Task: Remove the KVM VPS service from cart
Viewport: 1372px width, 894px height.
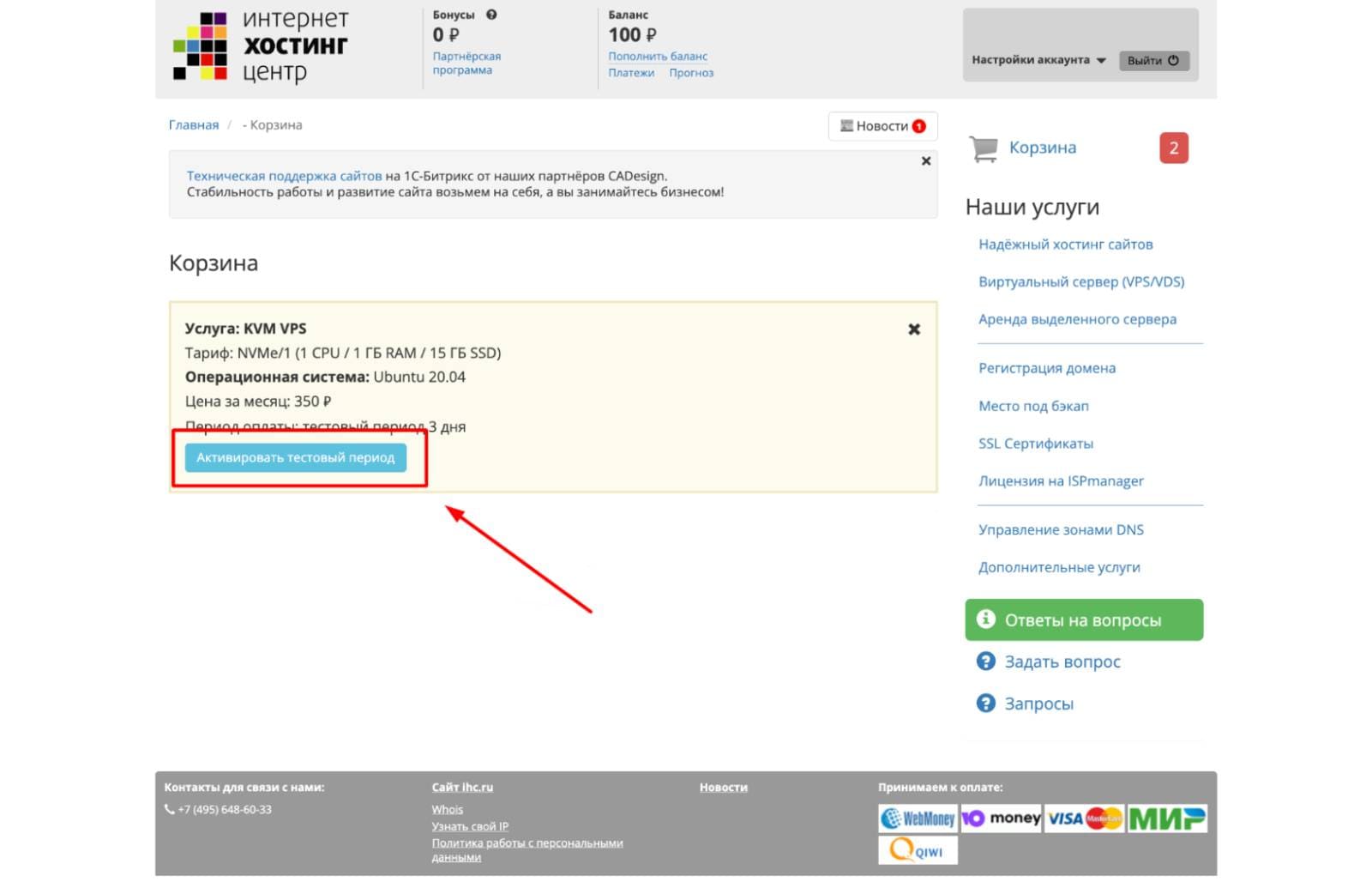Action: point(914,329)
